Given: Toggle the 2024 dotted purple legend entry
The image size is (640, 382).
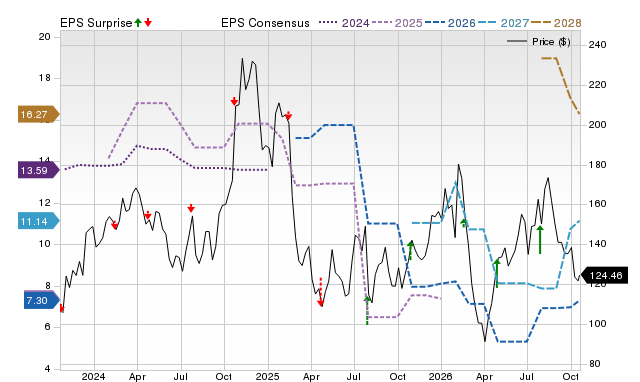Looking at the screenshot, I should 344,23.
